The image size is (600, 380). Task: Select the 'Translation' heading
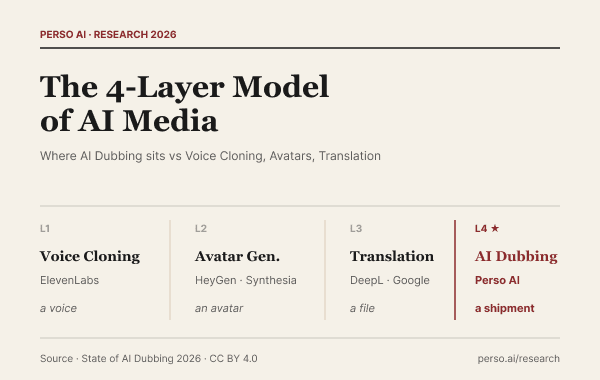point(392,256)
